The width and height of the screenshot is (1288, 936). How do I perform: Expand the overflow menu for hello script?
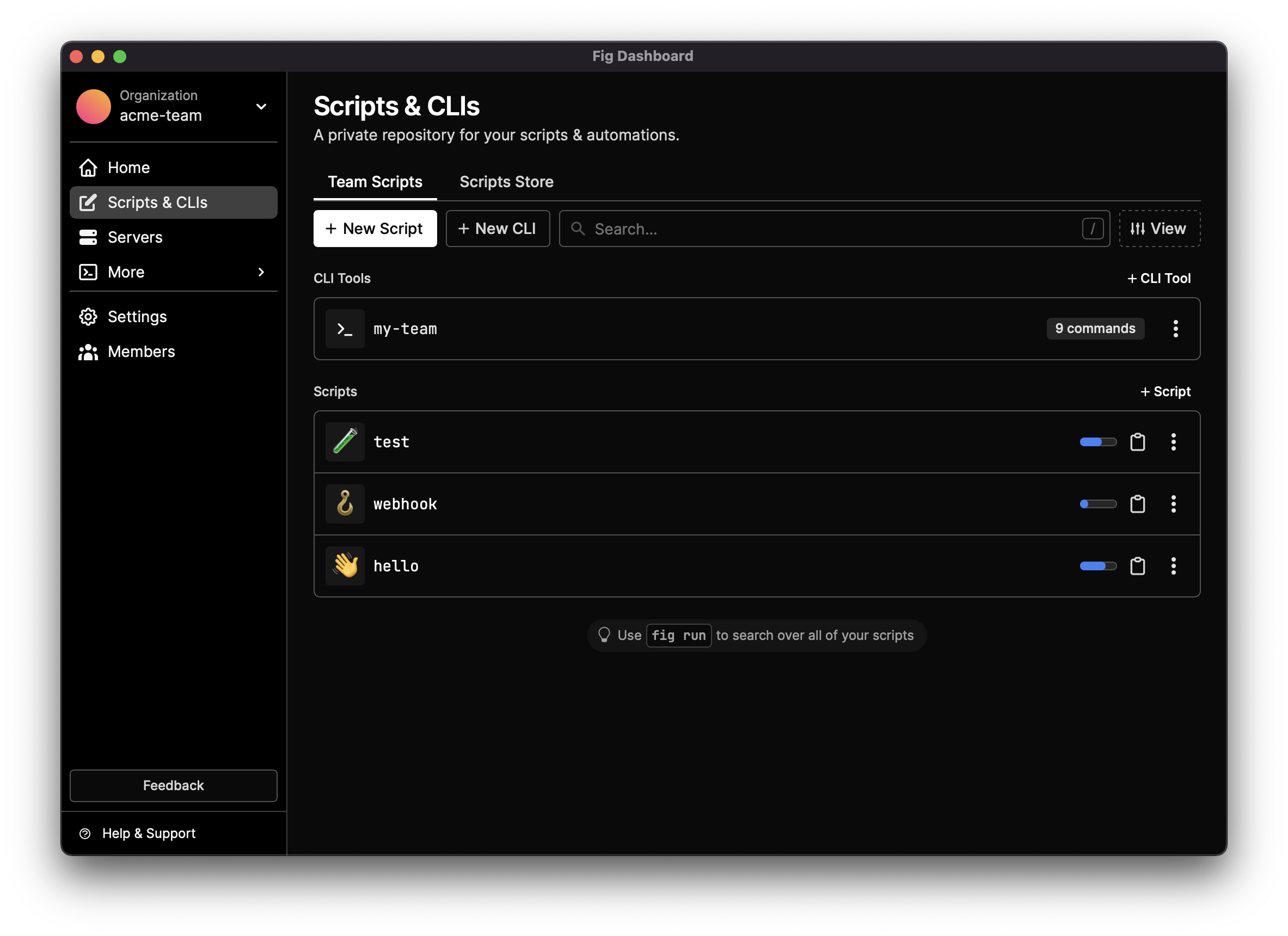tap(1174, 566)
